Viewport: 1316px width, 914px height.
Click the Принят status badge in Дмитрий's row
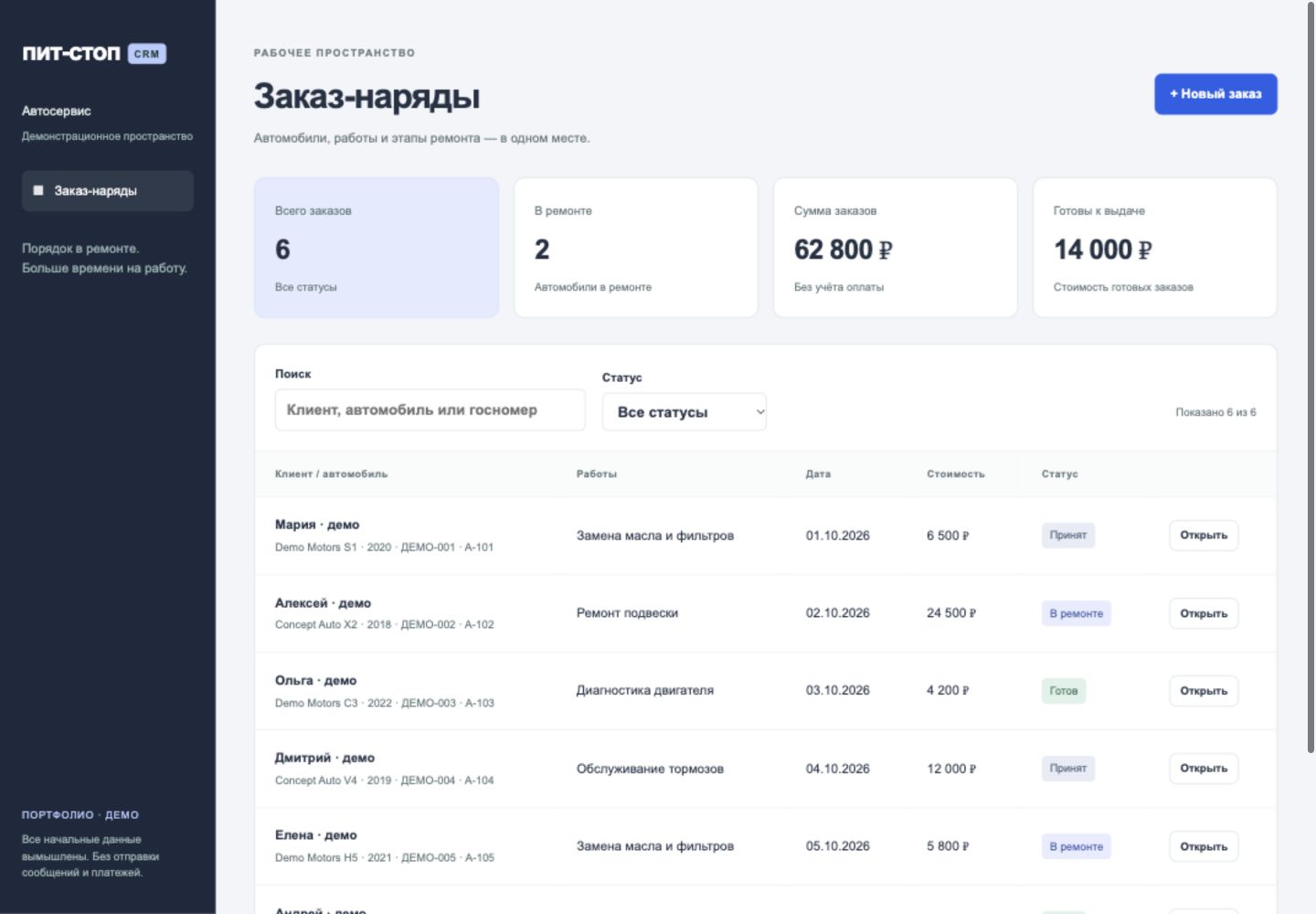(1068, 769)
